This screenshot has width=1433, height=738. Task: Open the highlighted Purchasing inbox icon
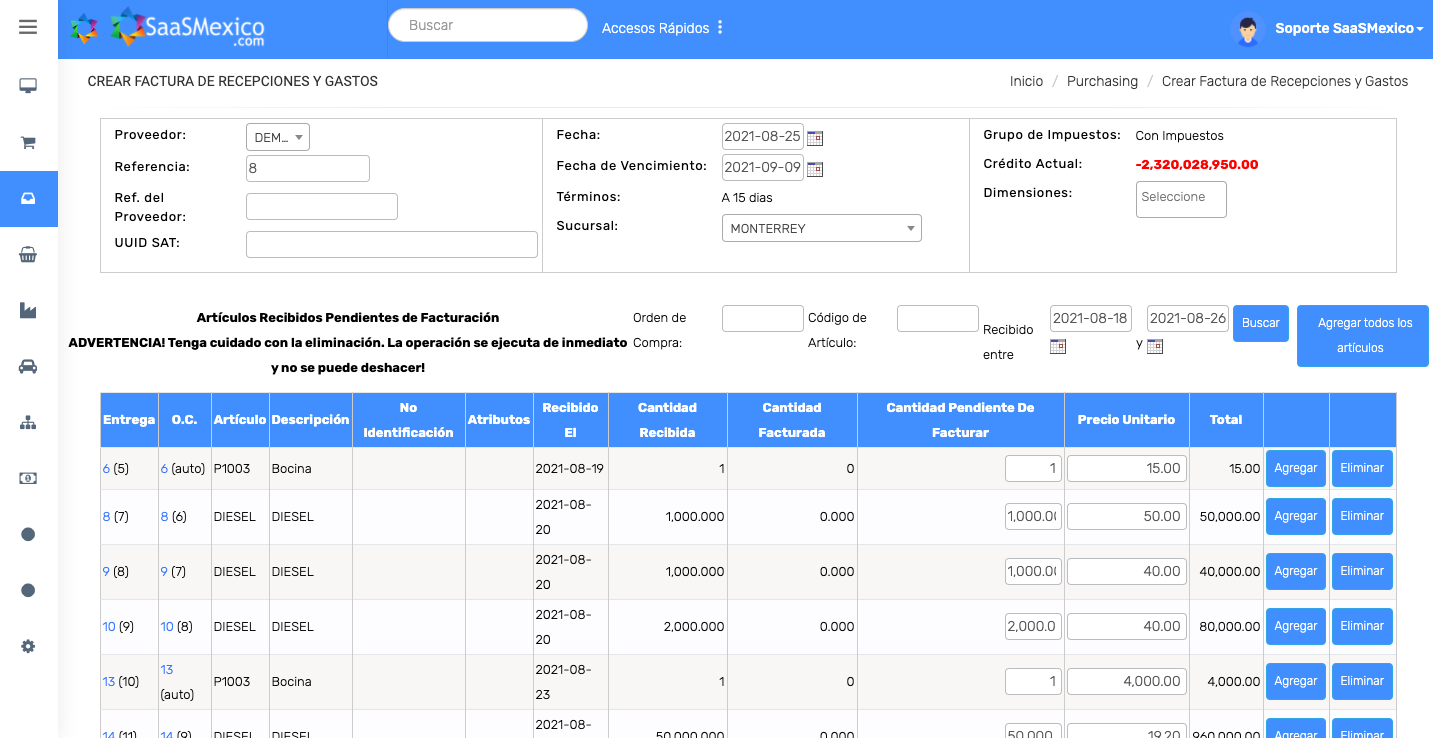[x=28, y=198]
